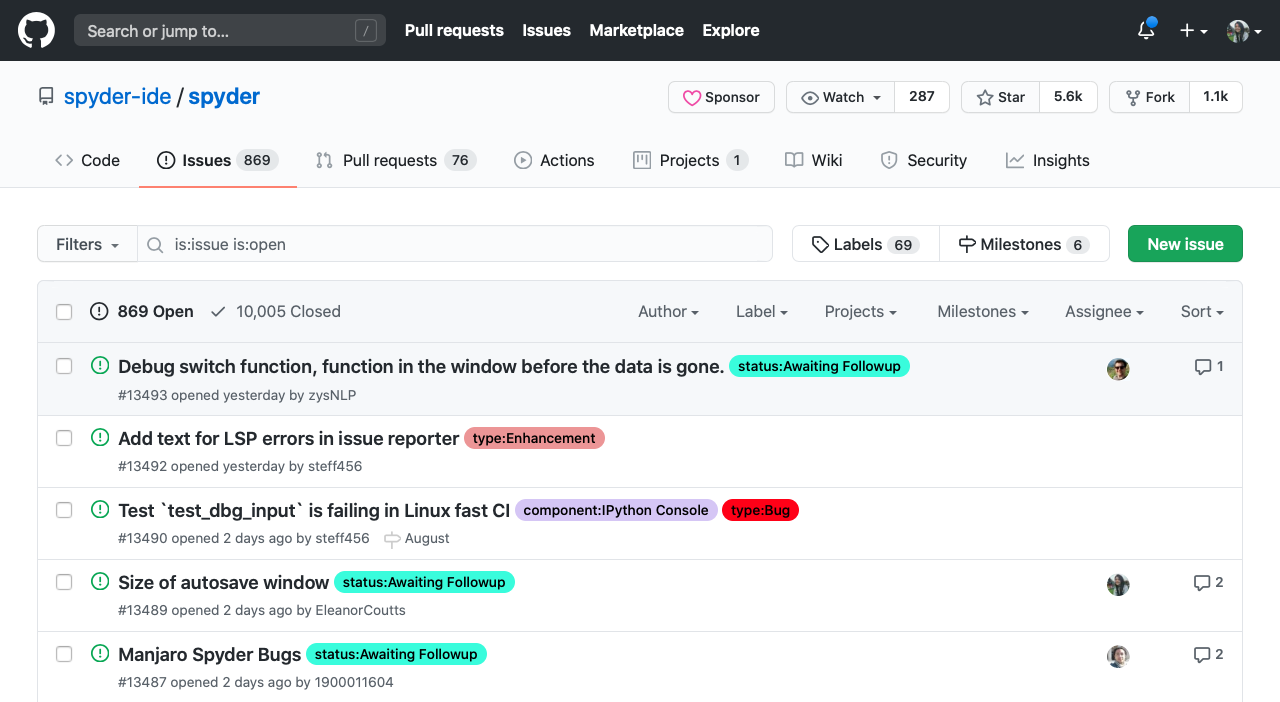
Task: Check the checkbox next to issue #13492
Action: (64, 438)
